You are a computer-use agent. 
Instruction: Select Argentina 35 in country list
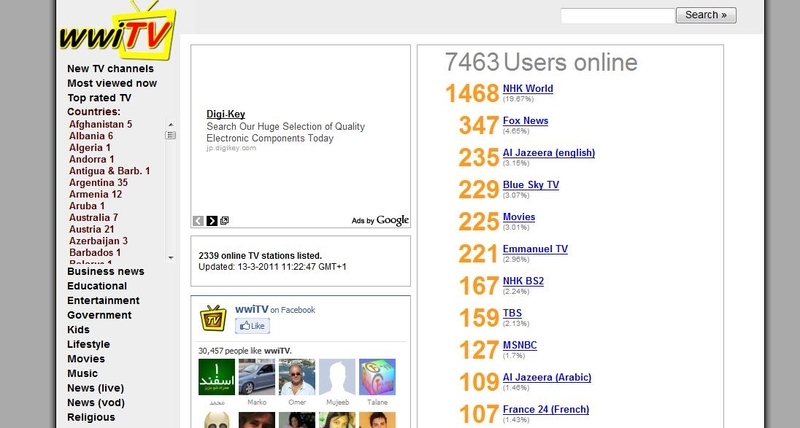tap(98, 183)
